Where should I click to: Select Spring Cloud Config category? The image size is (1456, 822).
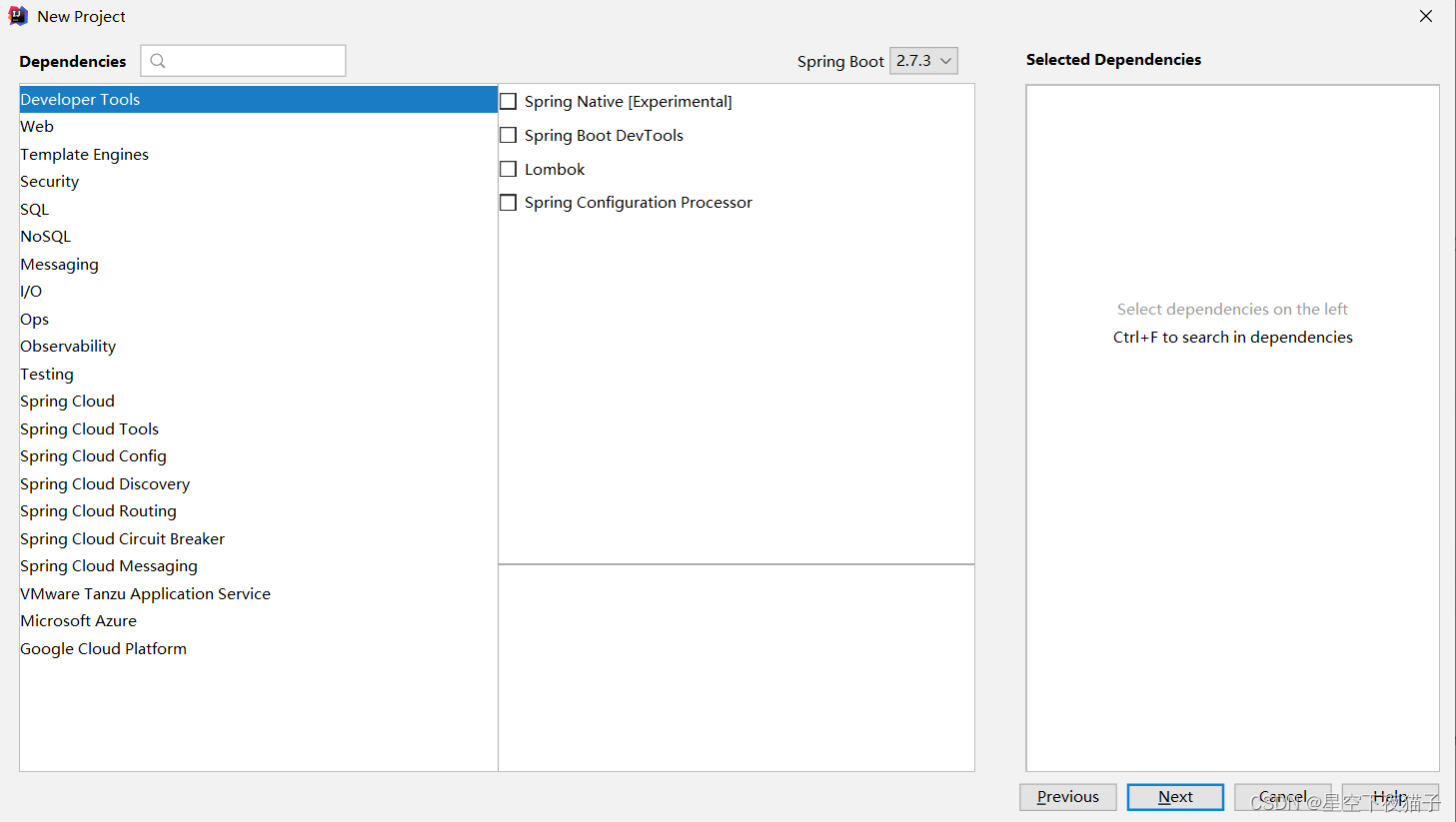click(258, 456)
